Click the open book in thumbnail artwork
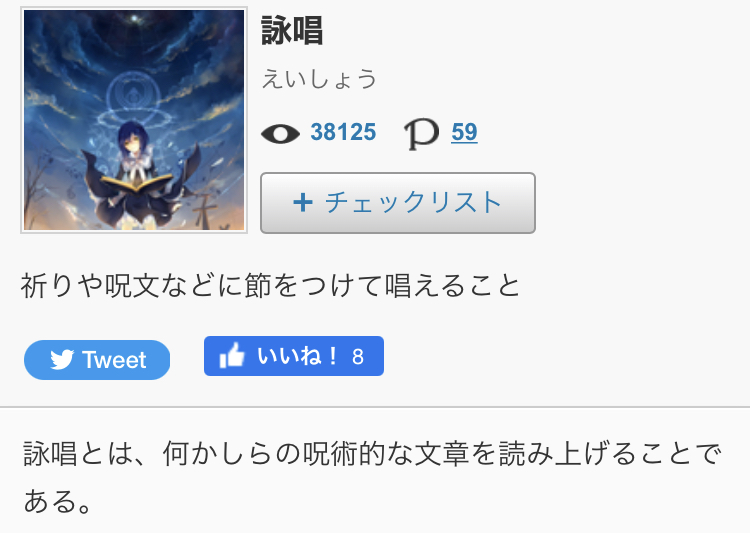This screenshot has width=750, height=533. click(x=136, y=184)
